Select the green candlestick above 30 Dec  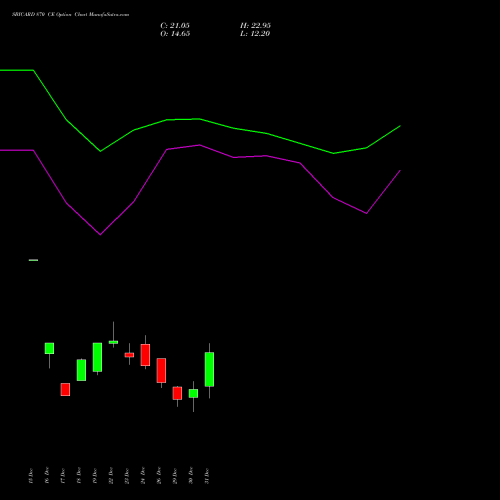tap(193, 393)
